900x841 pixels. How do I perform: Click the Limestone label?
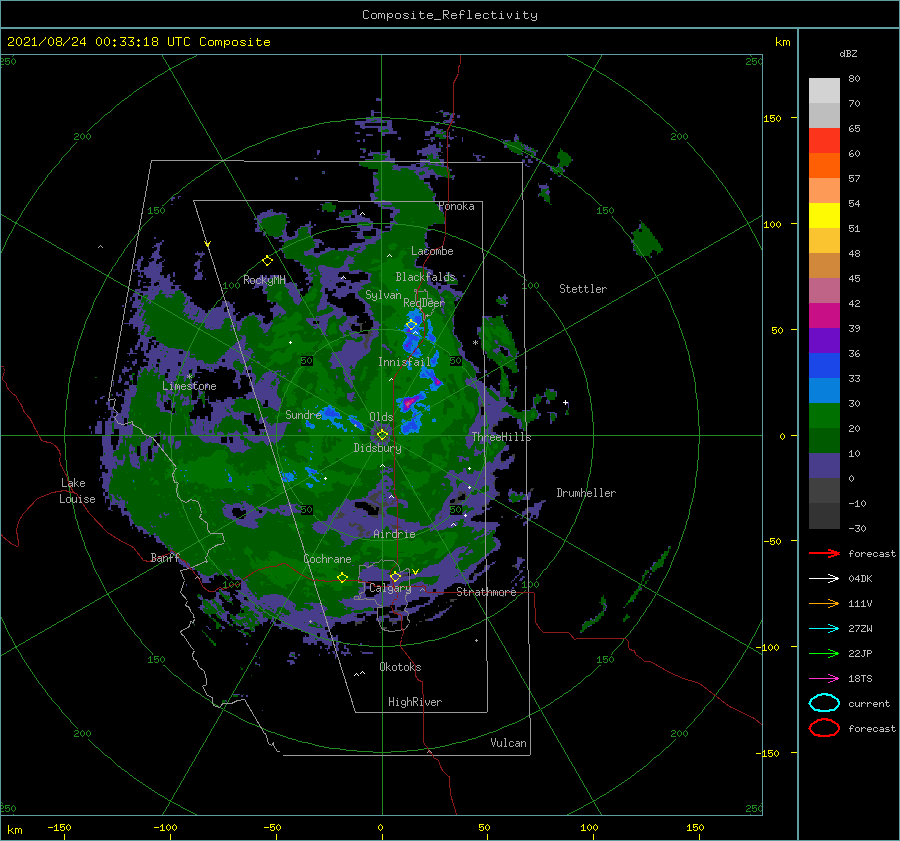[x=189, y=386]
